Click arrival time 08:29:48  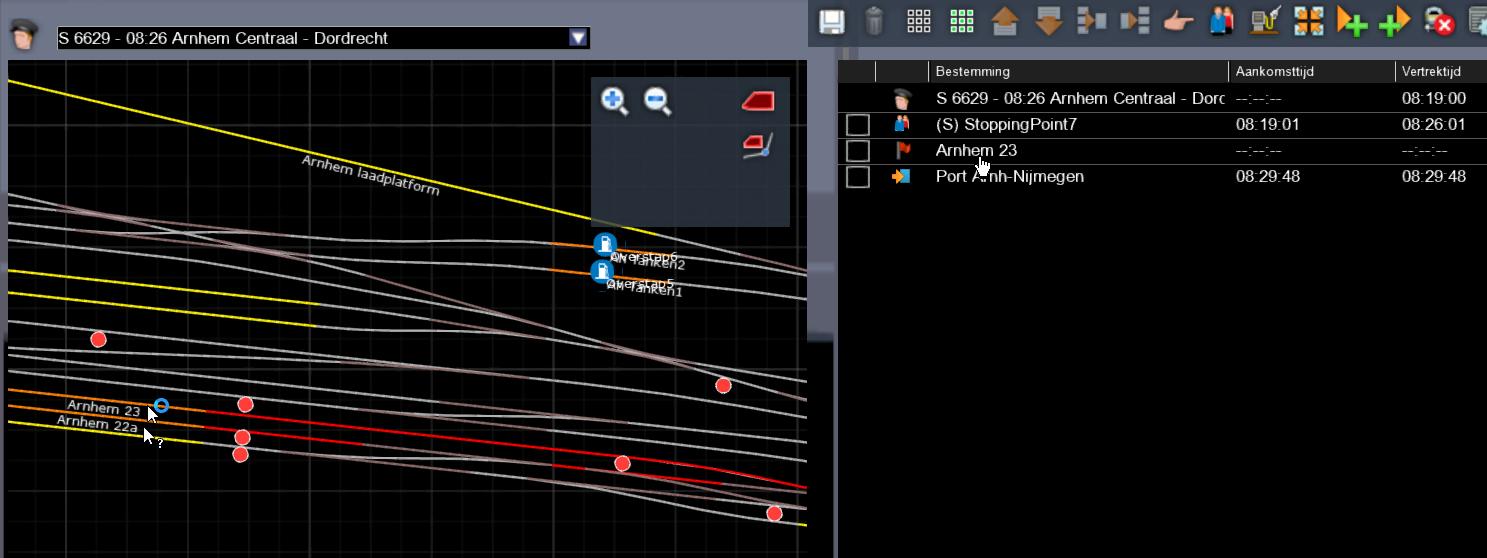pyautogui.click(x=1267, y=177)
